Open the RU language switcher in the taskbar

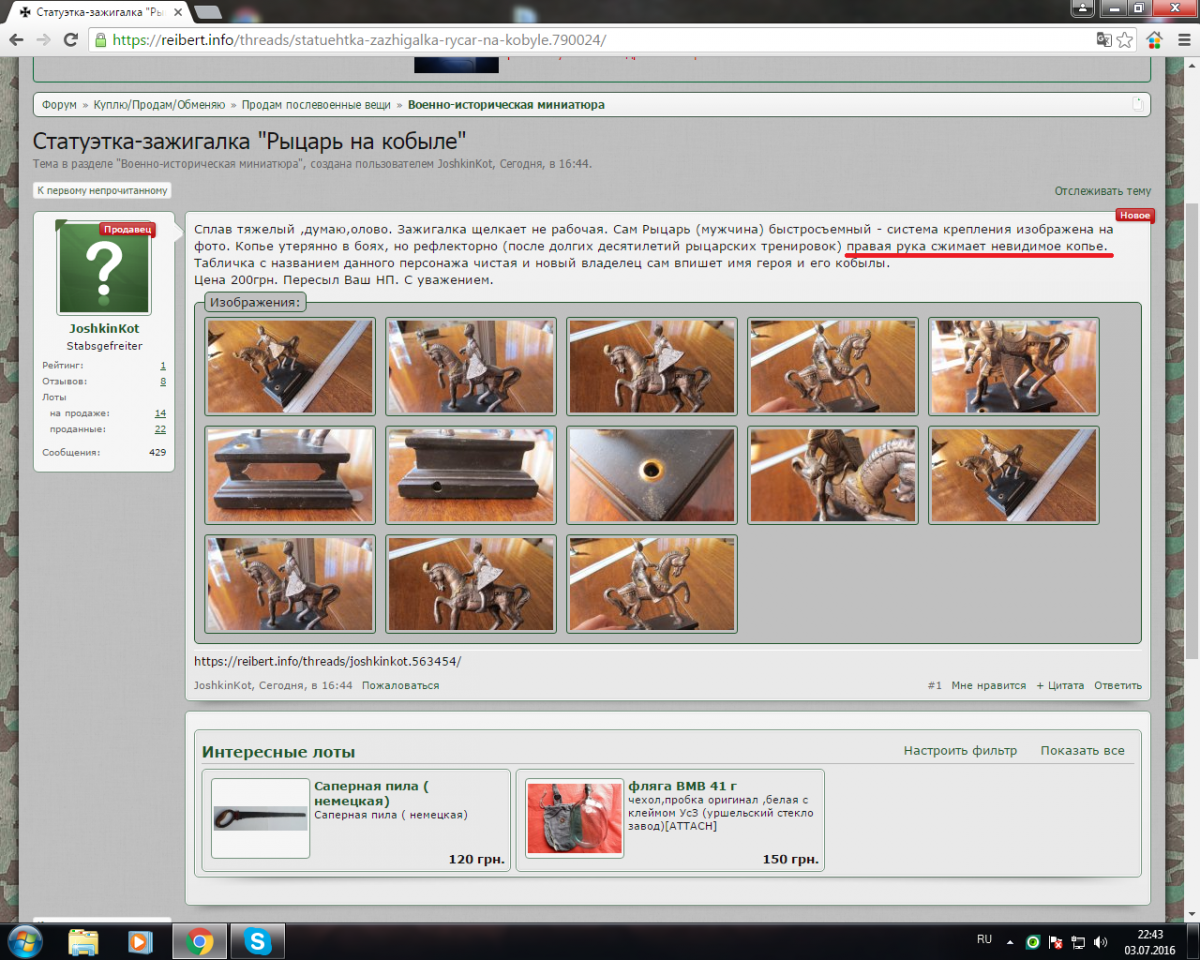pyautogui.click(x=984, y=941)
